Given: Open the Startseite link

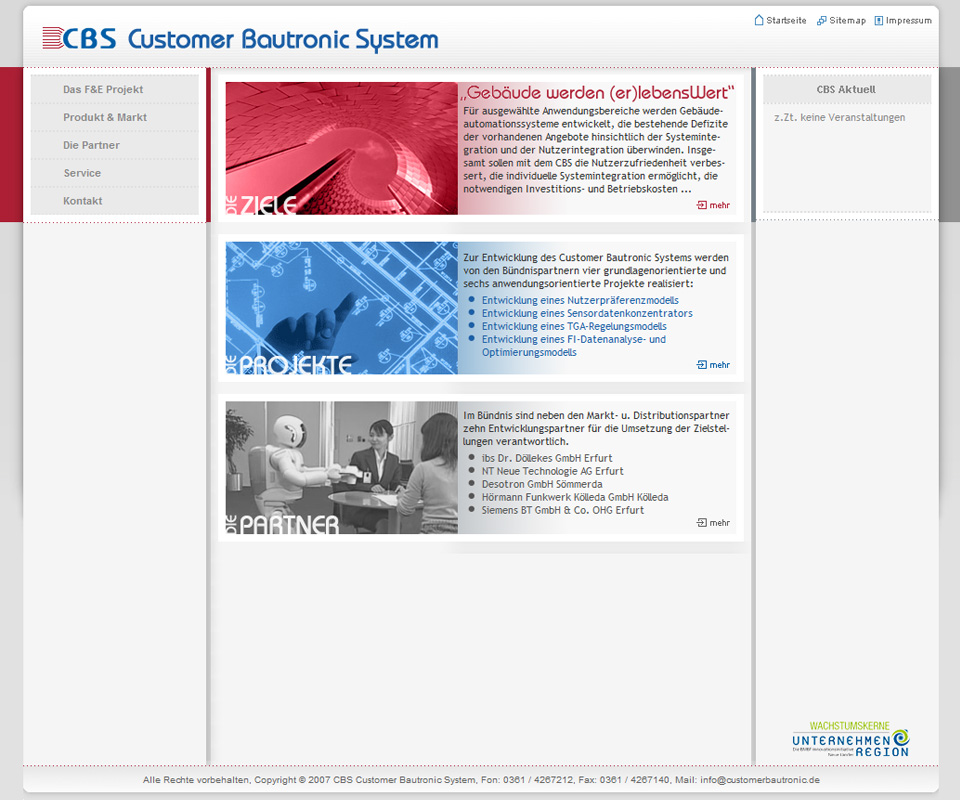Looking at the screenshot, I should pos(786,20).
